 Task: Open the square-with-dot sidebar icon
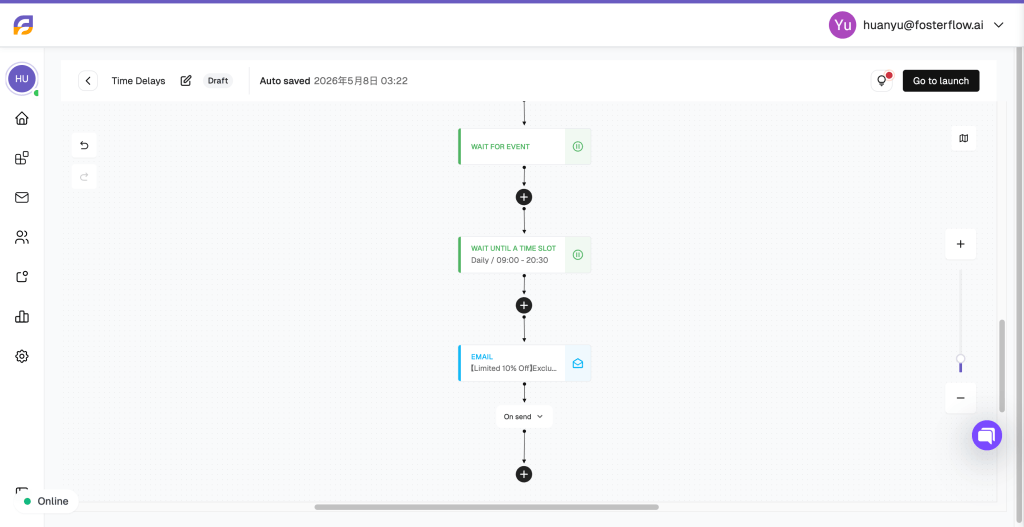[22, 277]
